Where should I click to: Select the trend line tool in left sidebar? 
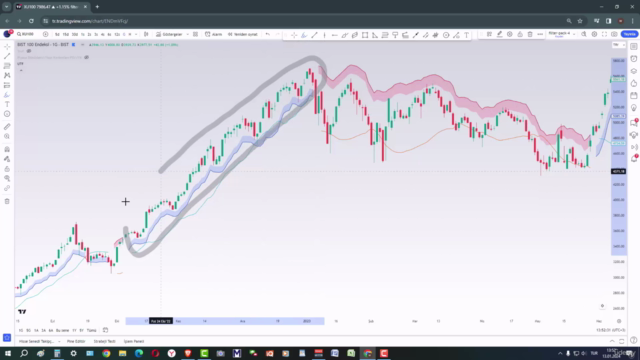click(x=7, y=56)
